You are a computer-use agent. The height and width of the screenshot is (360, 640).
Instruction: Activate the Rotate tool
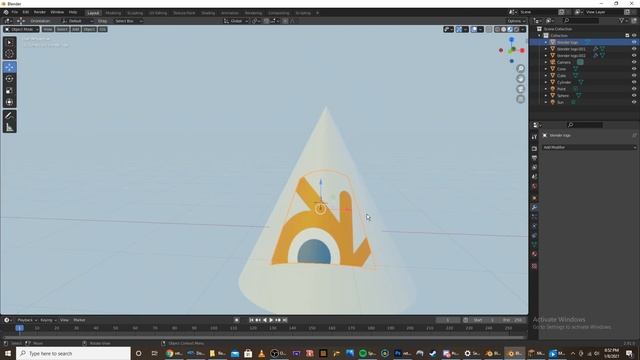[10, 79]
